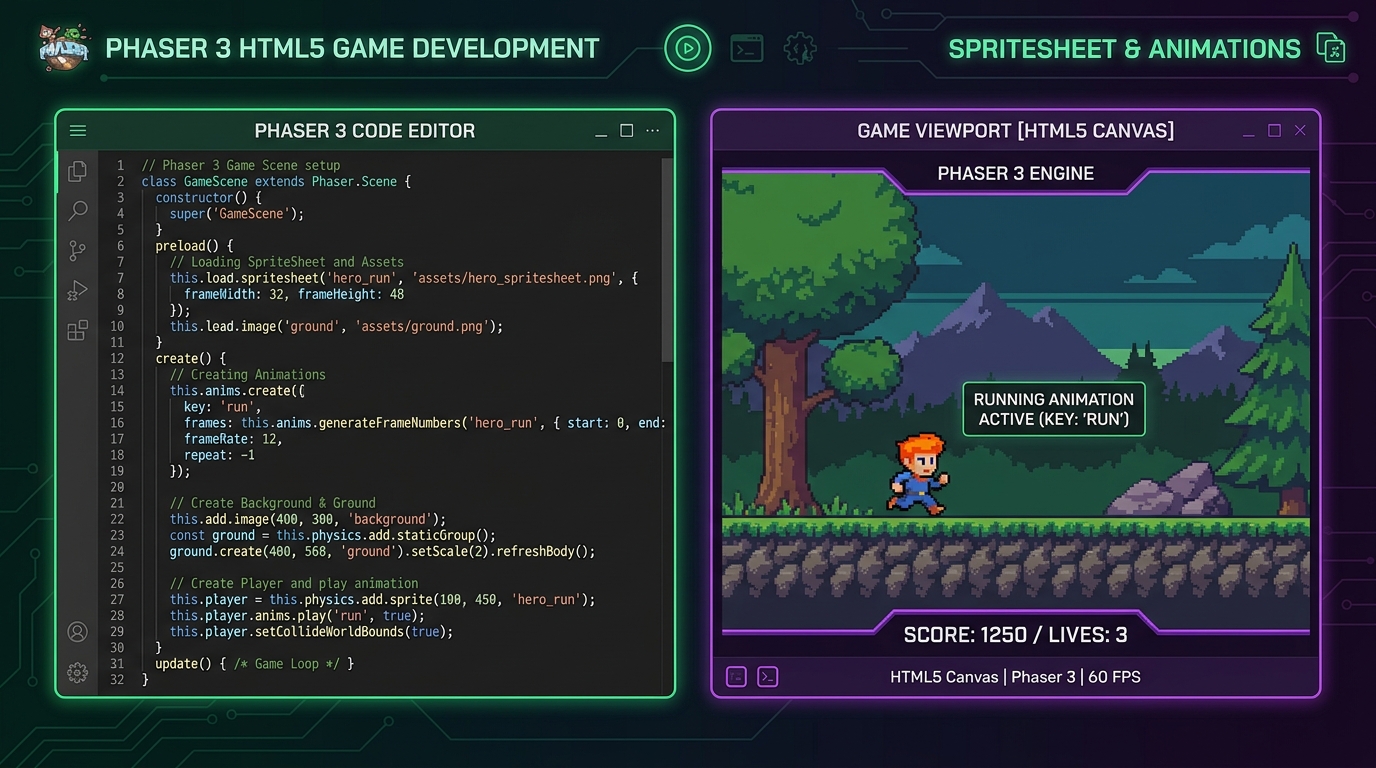The image size is (1376, 768).
Task: Click the 'this.anims.create({' line
Action: (x=237, y=390)
